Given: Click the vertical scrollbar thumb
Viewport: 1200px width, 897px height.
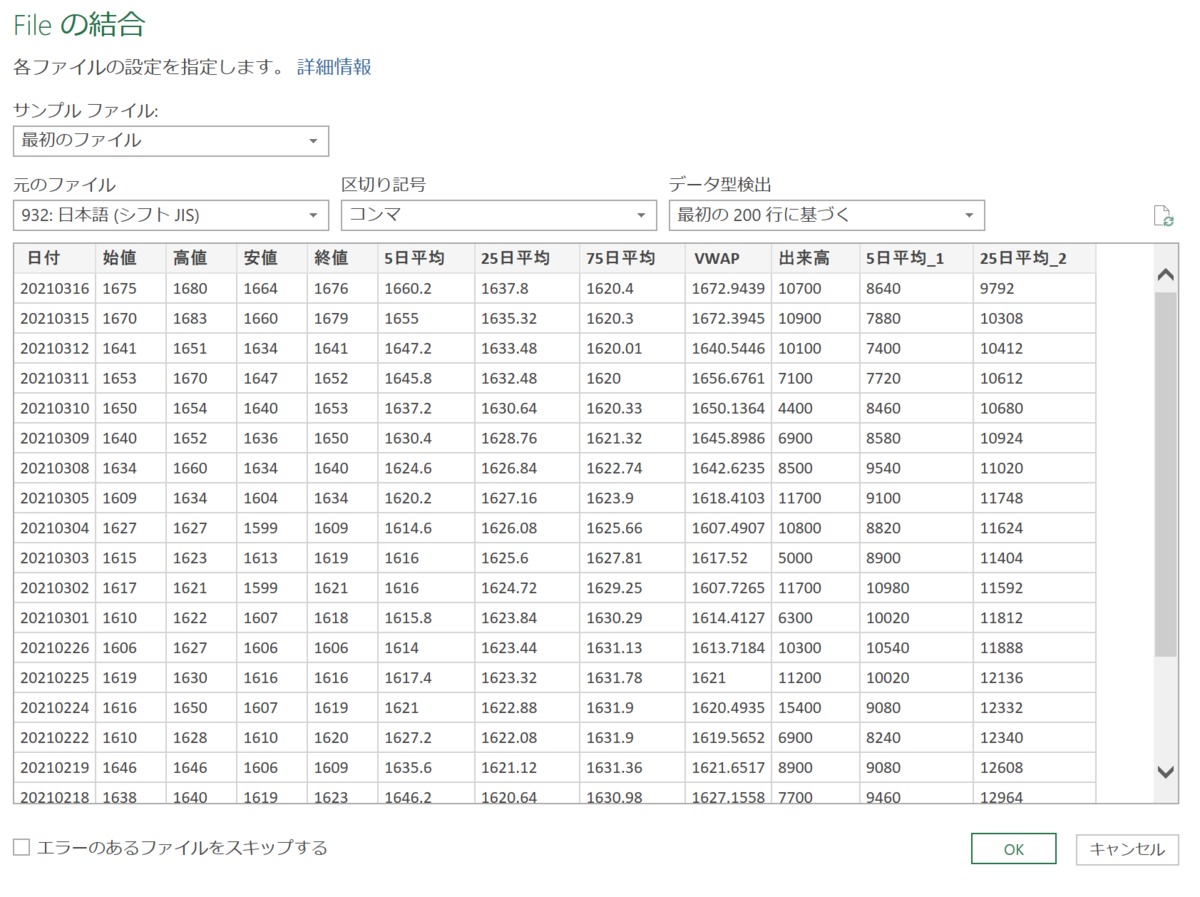Looking at the screenshot, I should coord(1166,475).
